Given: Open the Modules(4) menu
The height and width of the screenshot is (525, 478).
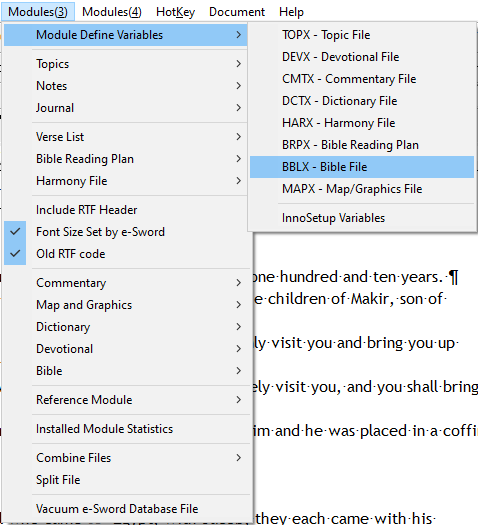Looking at the screenshot, I should pyautogui.click(x=112, y=12).
